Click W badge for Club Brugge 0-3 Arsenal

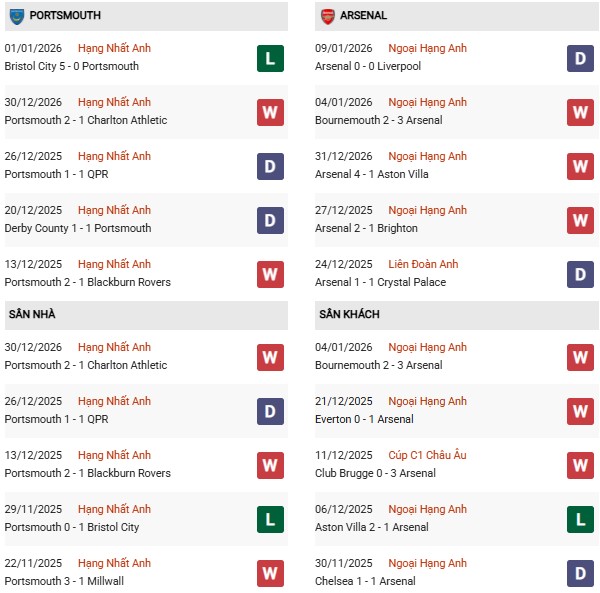pyautogui.click(x=581, y=465)
